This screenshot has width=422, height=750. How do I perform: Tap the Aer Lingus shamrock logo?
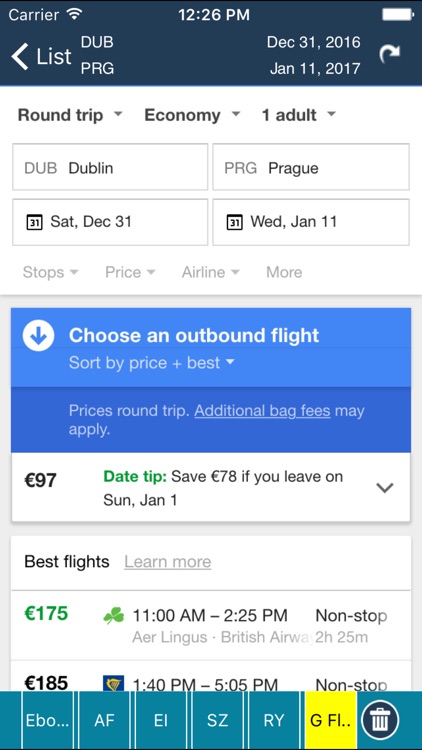pyautogui.click(x=113, y=616)
